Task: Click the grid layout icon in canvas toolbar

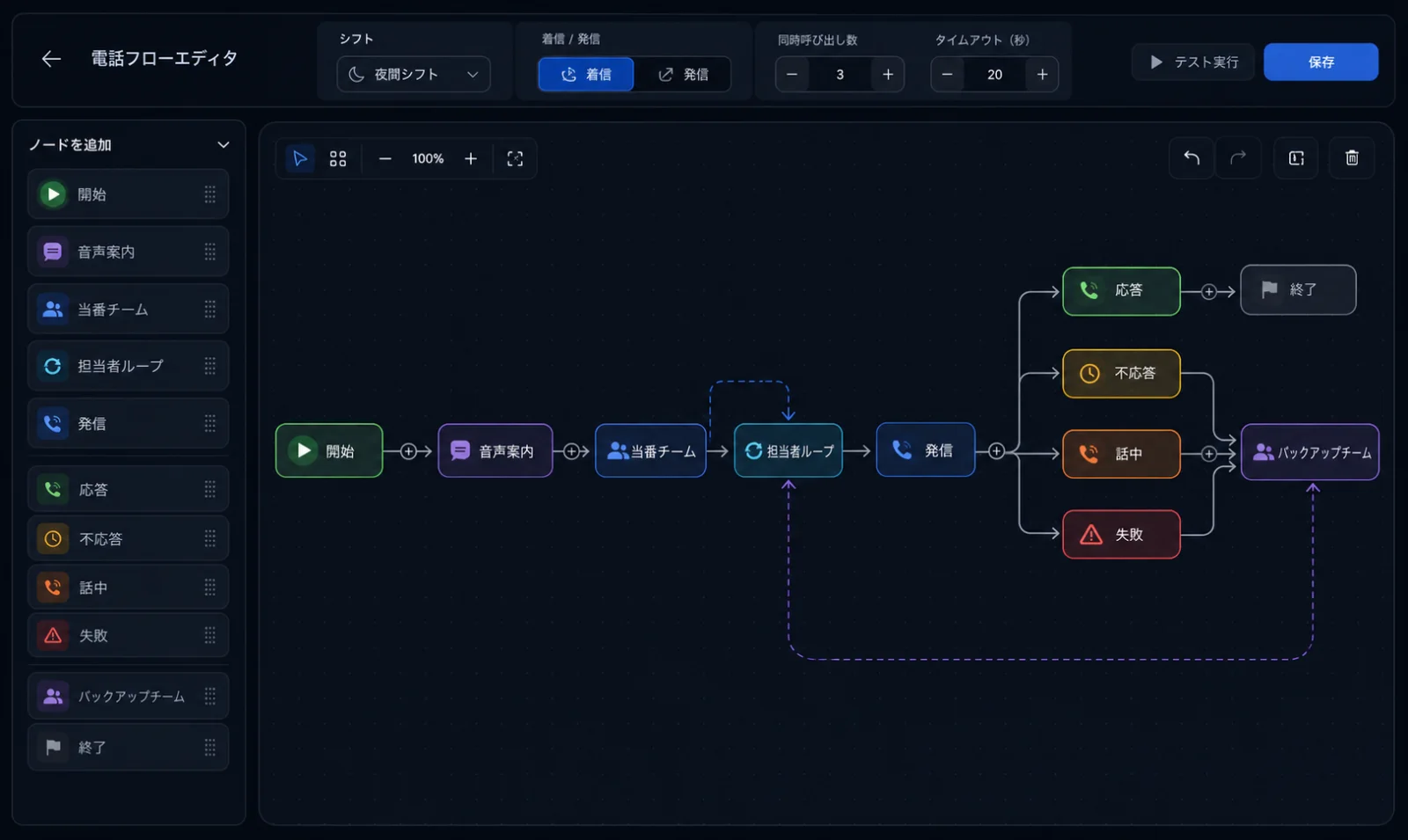Action: (x=338, y=158)
